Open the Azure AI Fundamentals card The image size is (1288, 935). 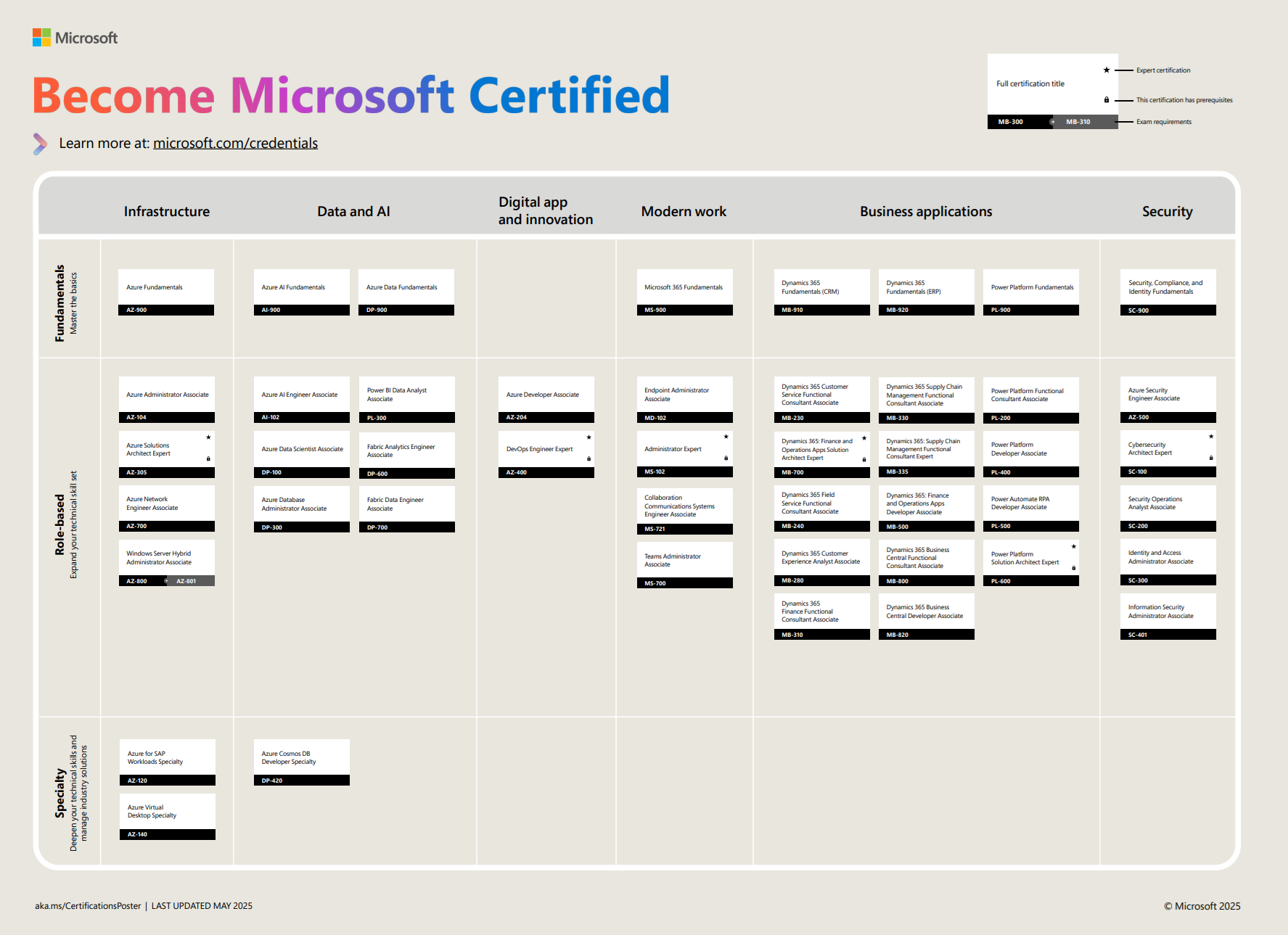pyautogui.click(x=301, y=292)
